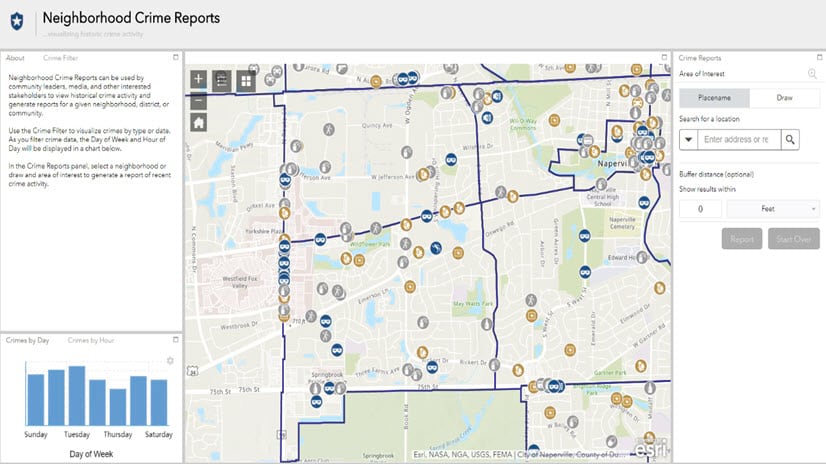This screenshot has width=826, height=465.
Task: Switch to the Crimes by Hour tab
Action: (91, 340)
